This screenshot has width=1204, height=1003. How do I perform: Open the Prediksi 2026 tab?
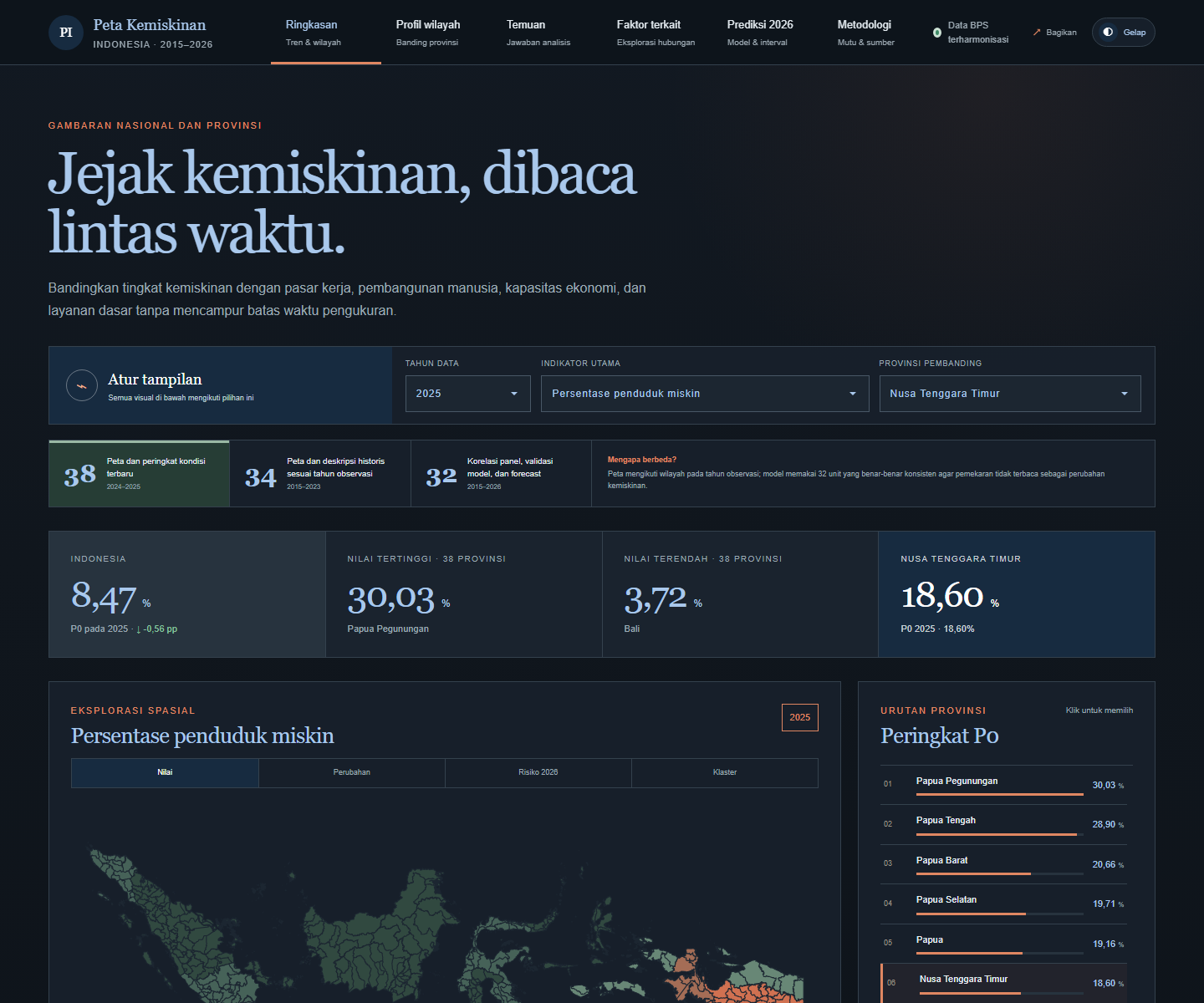[768, 33]
